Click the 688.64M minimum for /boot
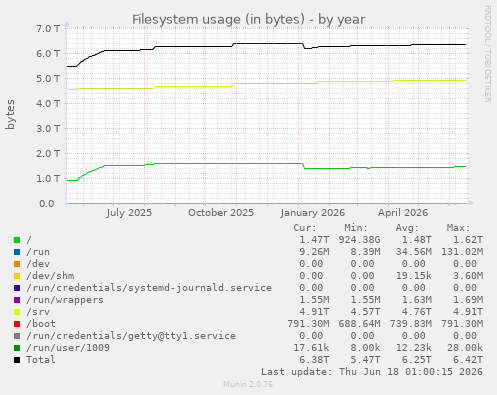Image resolution: width=497 pixels, height=395 pixels. pos(359,324)
